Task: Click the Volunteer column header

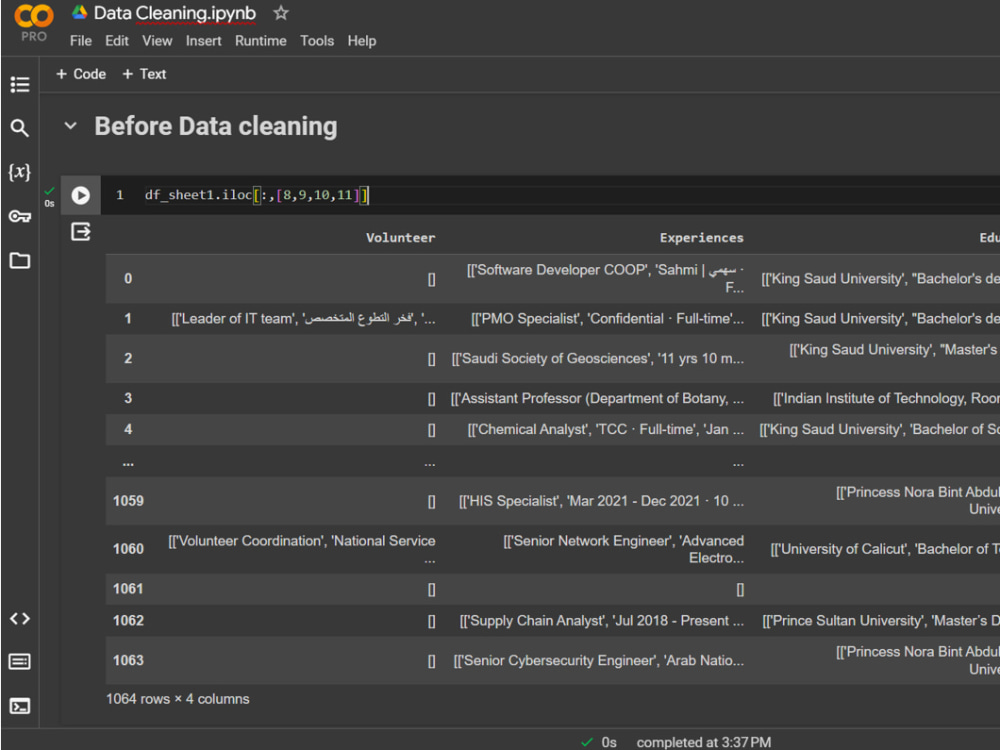Action: click(401, 238)
